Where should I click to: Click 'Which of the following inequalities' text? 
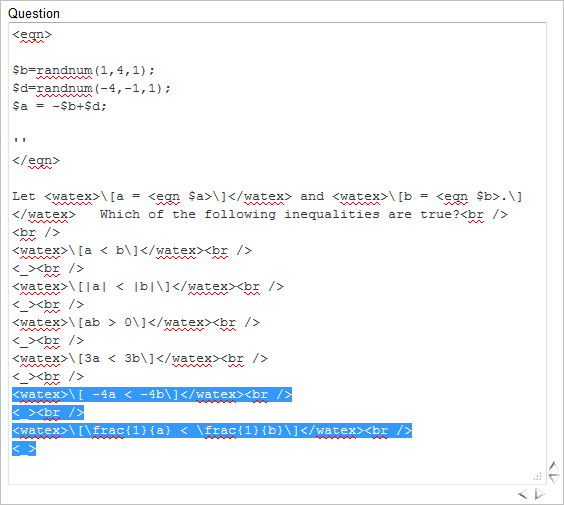(240, 214)
